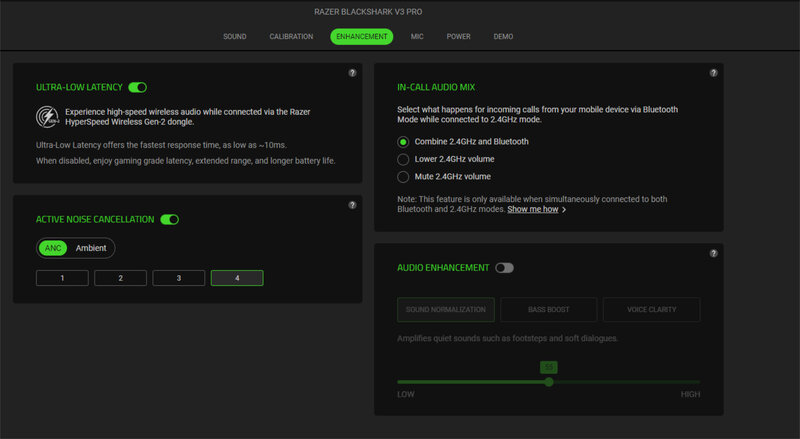Click the arrow after Show me how

point(564,210)
